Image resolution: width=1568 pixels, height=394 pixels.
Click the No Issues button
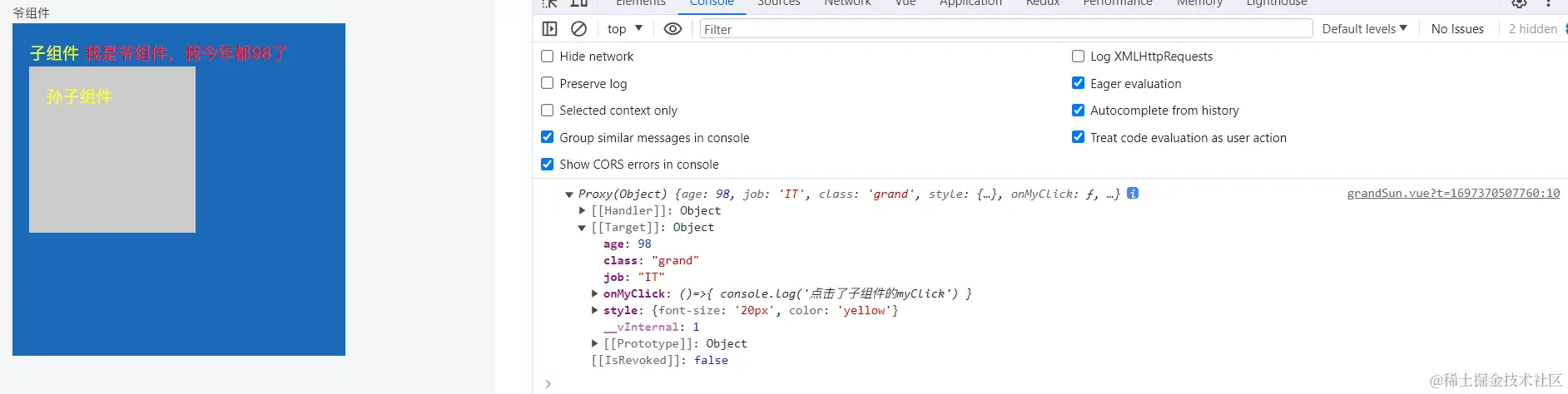1457,29
